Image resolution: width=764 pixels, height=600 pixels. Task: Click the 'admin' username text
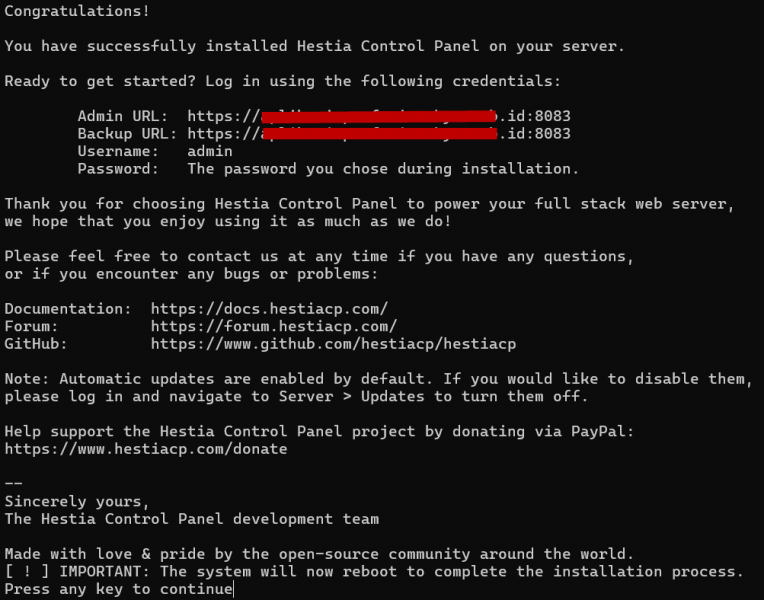click(210, 151)
